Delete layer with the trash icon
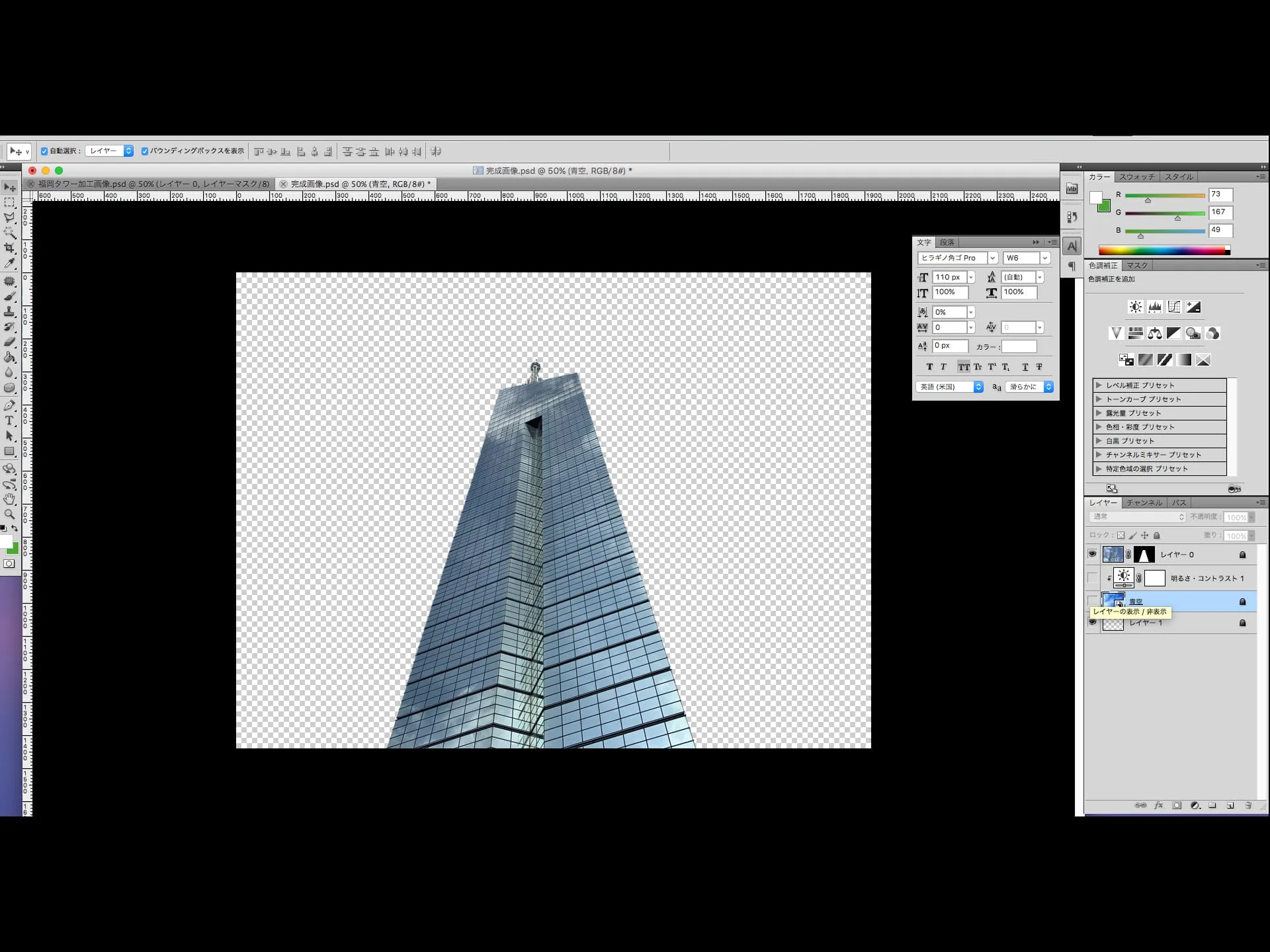 1248,805
